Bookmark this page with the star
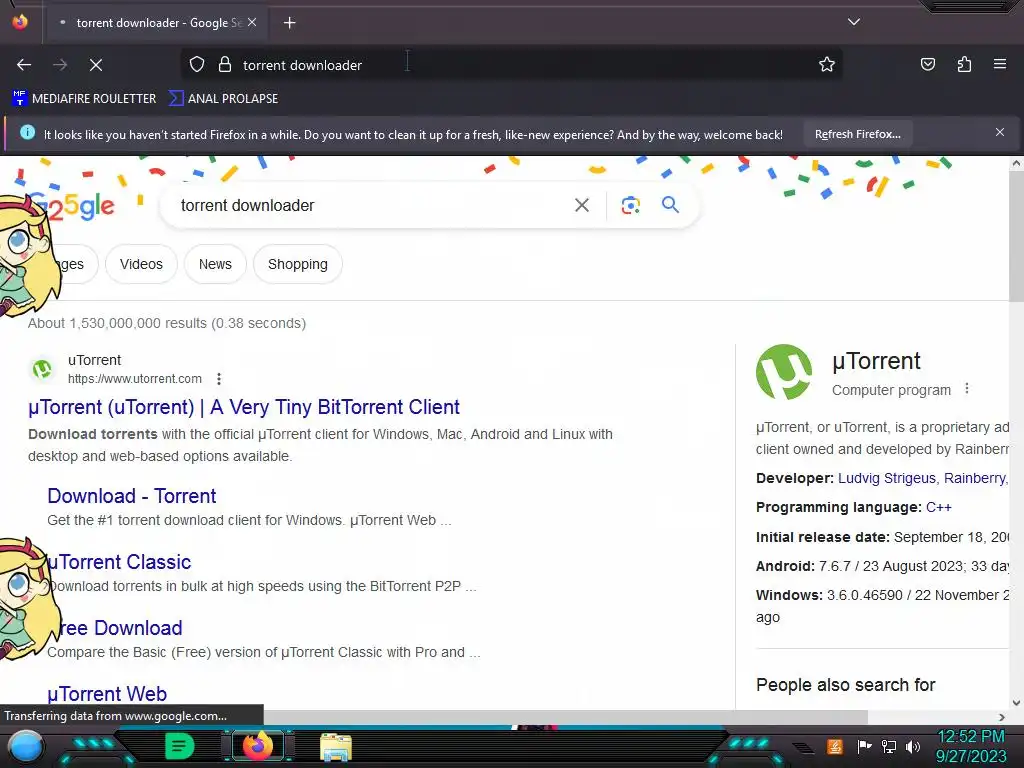 [827, 65]
